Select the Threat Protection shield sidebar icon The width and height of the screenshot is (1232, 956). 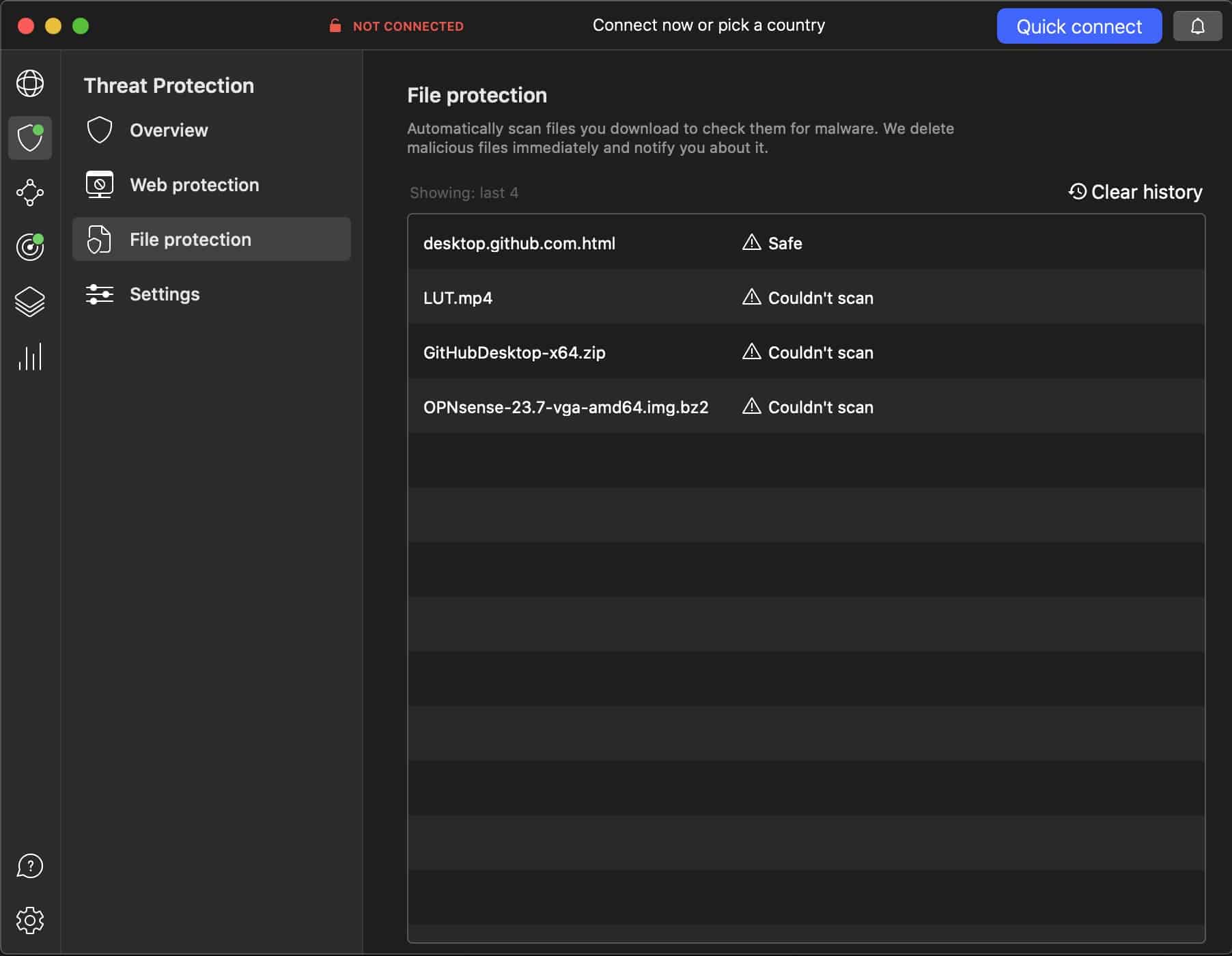coord(30,138)
